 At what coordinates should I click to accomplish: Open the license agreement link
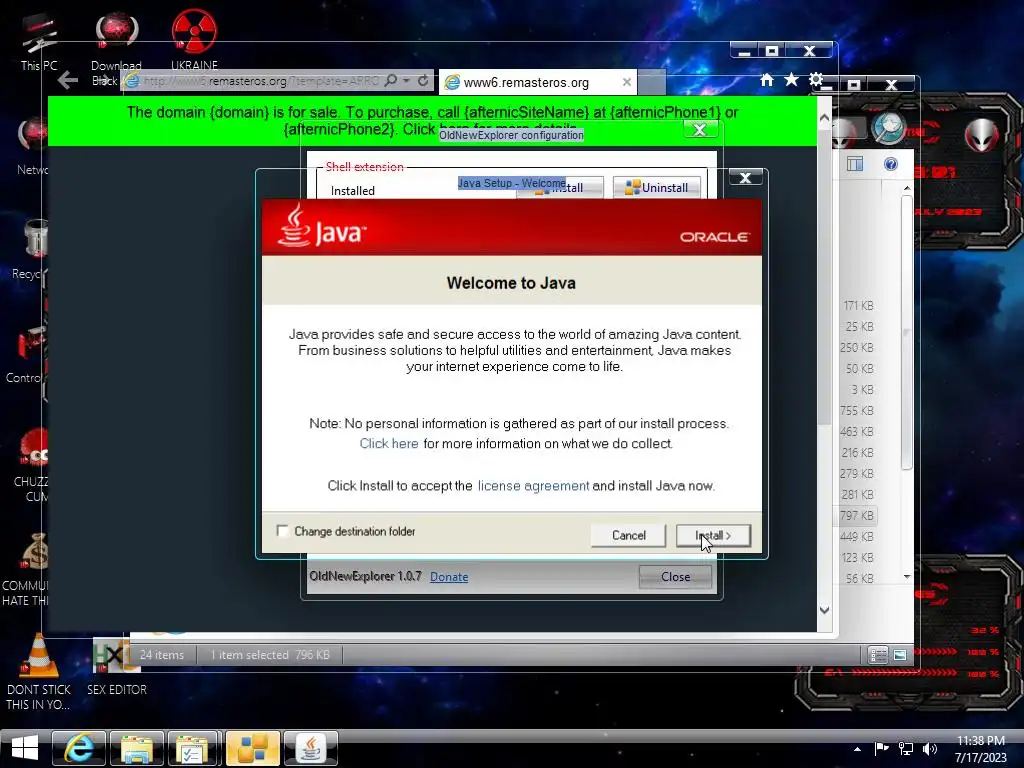click(533, 486)
